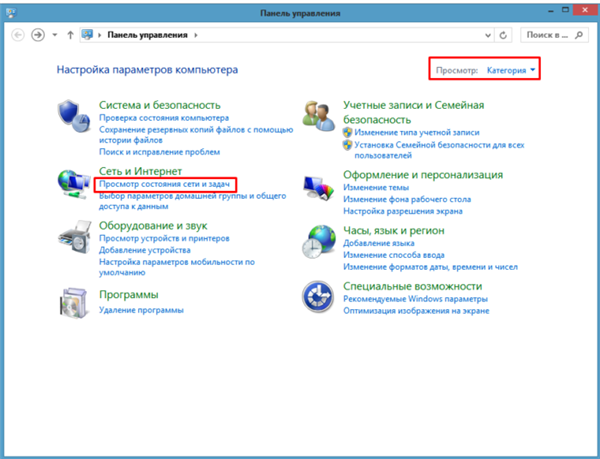Image resolution: width=600 pixels, height=459 pixels.
Task: Click Рекомендуемые Windows параметры
Action: pyautogui.click(x=415, y=299)
